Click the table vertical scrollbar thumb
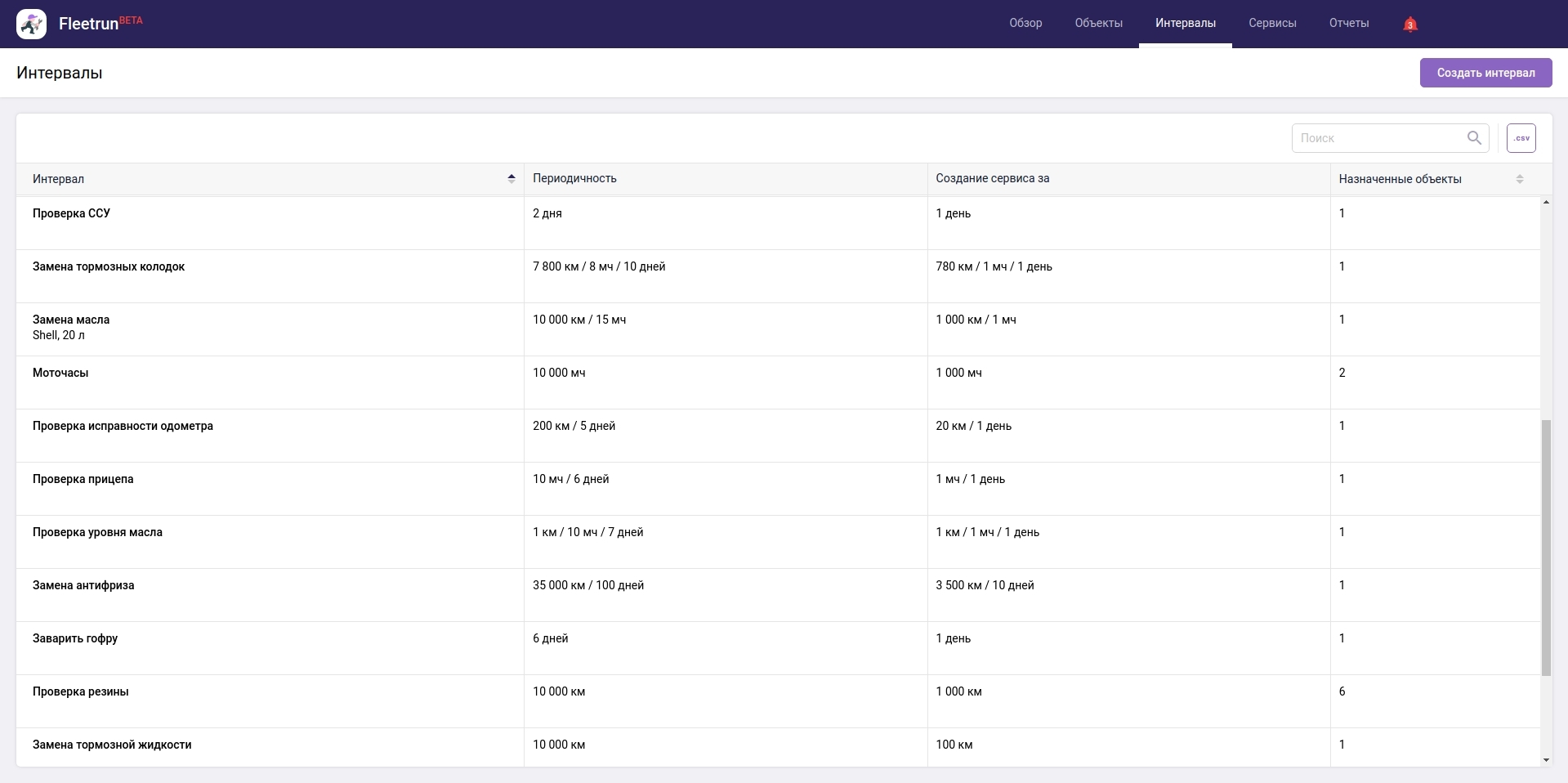The height and width of the screenshot is (783, 1568). 1545,548
